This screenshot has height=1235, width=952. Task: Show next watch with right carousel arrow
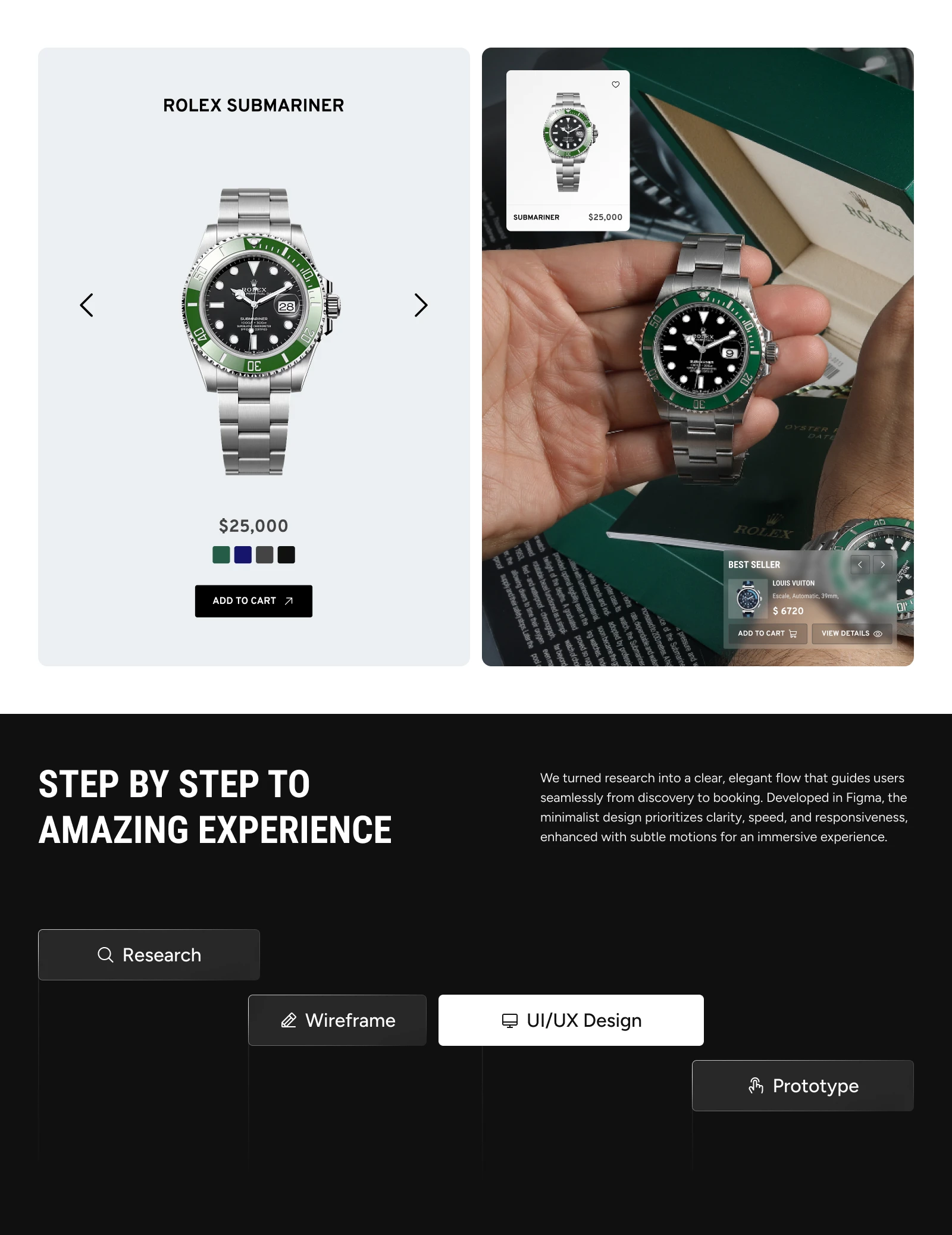pyautogui.click(x=421, y=305)
